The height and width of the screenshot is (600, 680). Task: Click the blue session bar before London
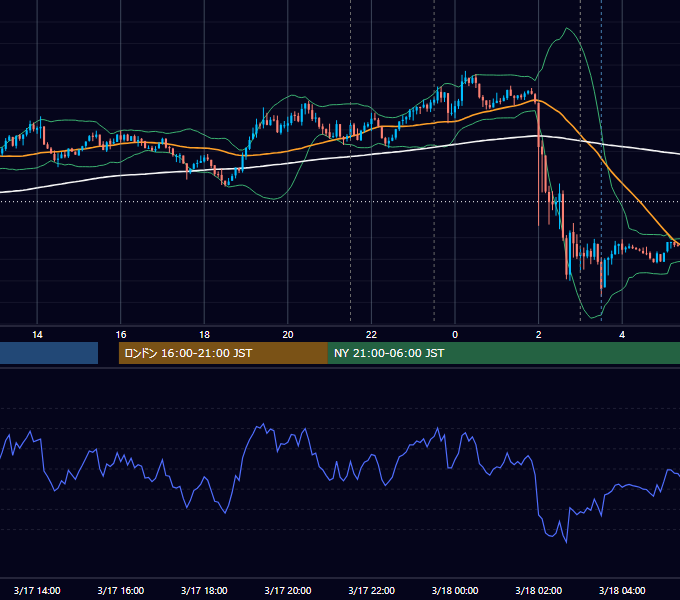click(x=49, y=353)
